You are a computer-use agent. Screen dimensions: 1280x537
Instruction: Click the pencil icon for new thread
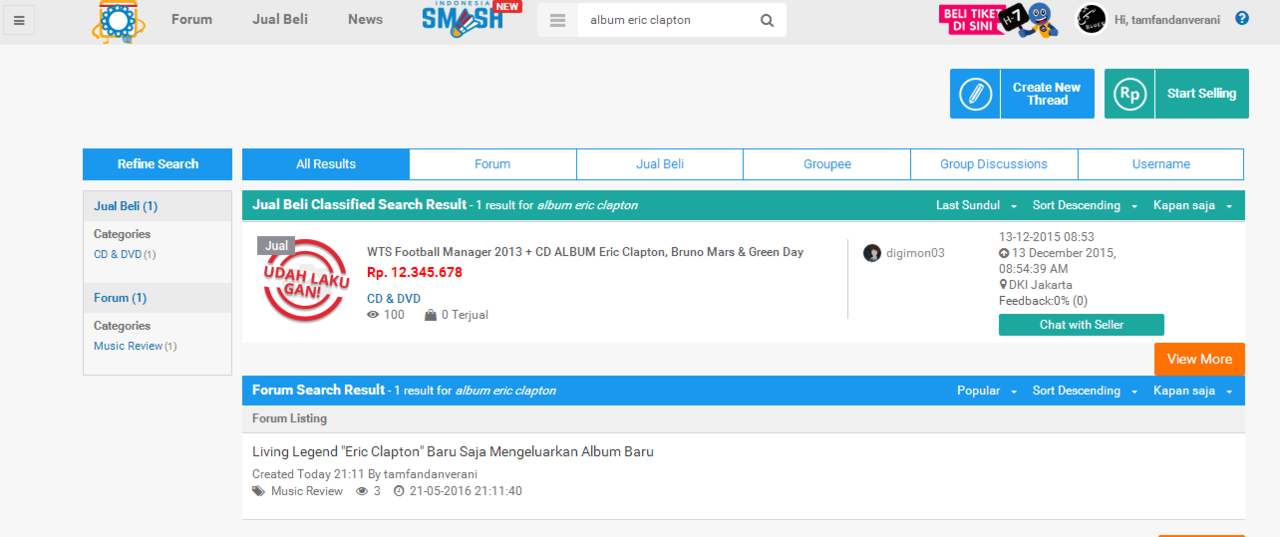pos(975,94)
